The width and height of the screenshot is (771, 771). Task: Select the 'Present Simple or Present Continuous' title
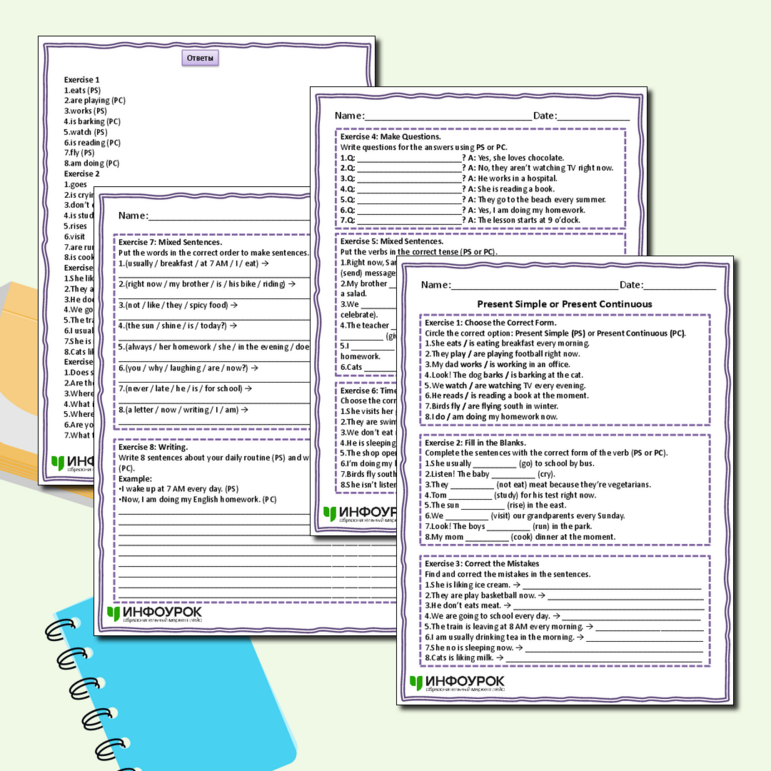(x=565, y=304)
